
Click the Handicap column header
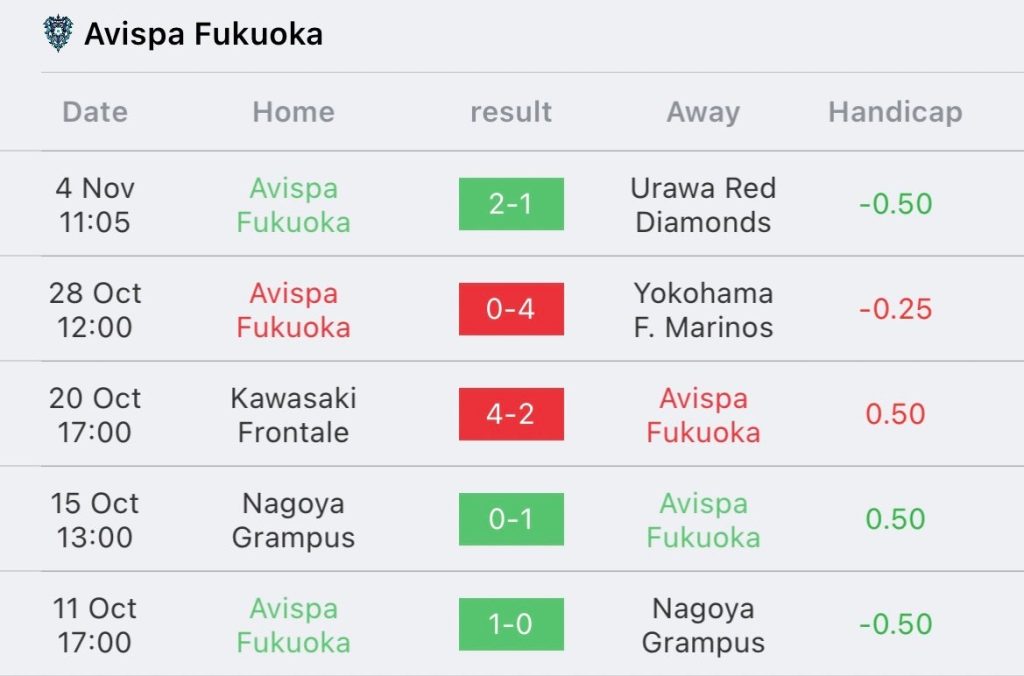point(895,112)
